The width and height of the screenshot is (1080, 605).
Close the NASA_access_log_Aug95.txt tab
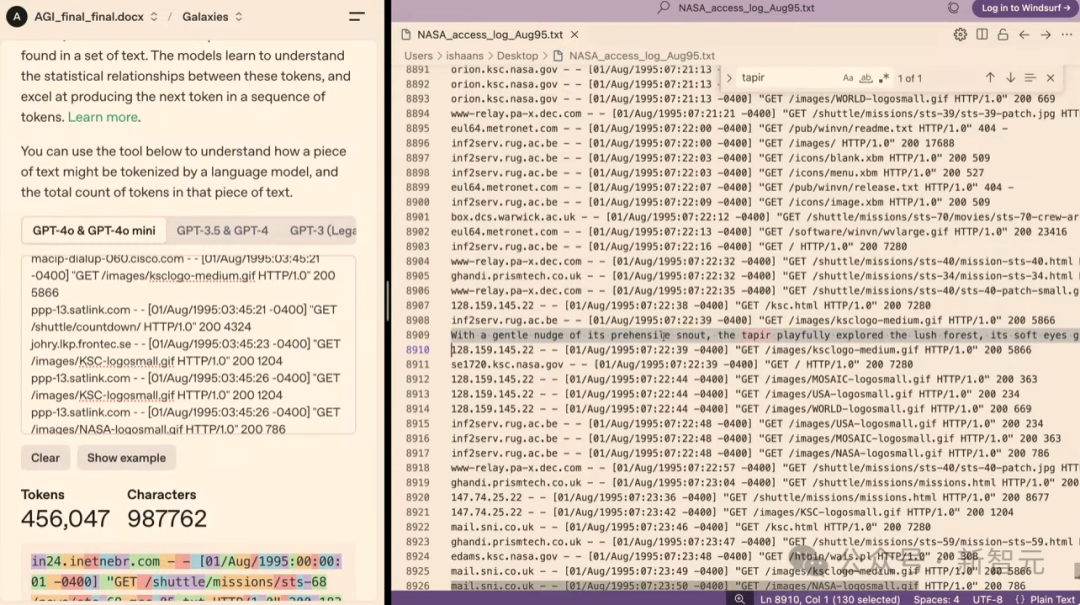pos(574,34)
